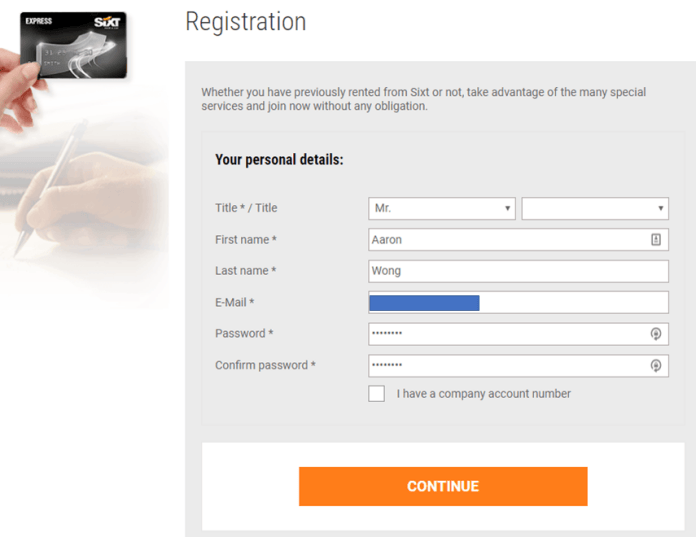Click the 'Your personal details:' heading
This screenshot has width=696, height=537.
click(x=279, y=159)
